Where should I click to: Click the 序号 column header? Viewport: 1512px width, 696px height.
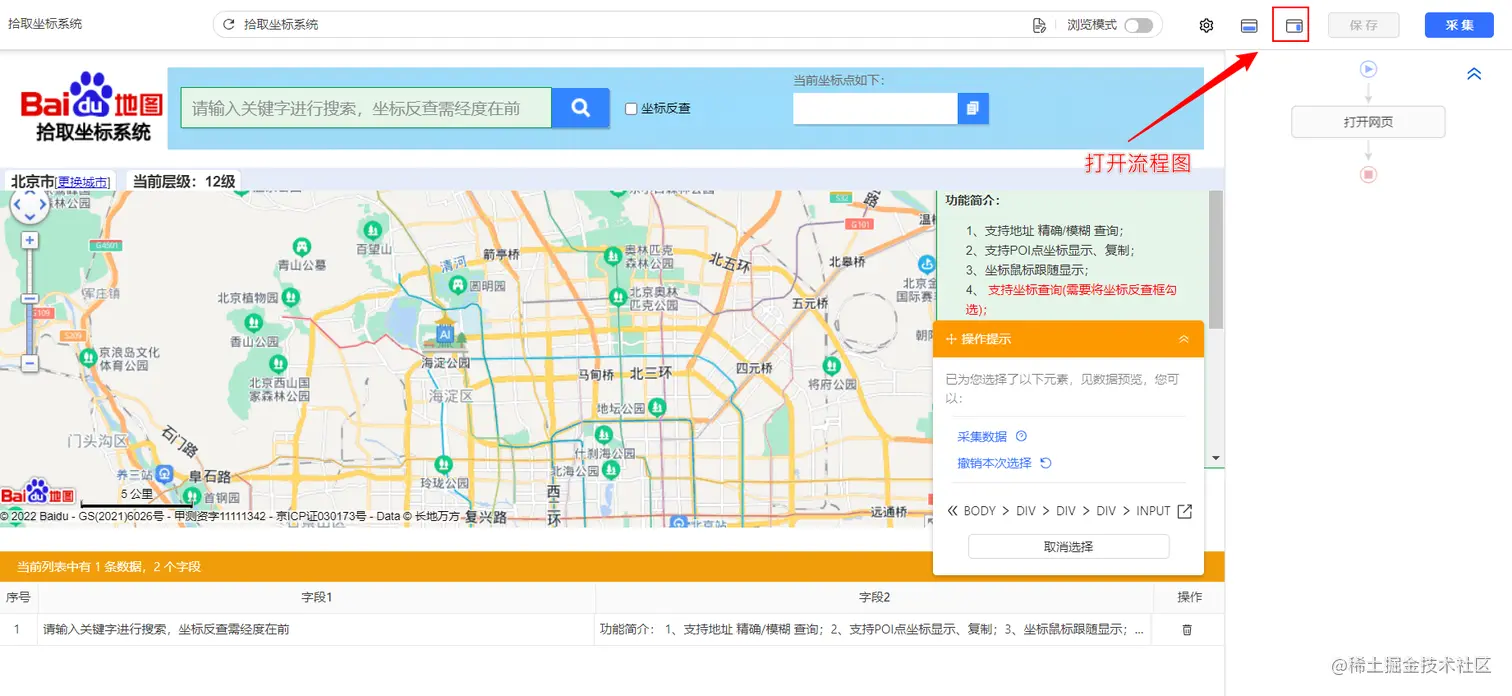pyautogui.click(x=18, y=597)
